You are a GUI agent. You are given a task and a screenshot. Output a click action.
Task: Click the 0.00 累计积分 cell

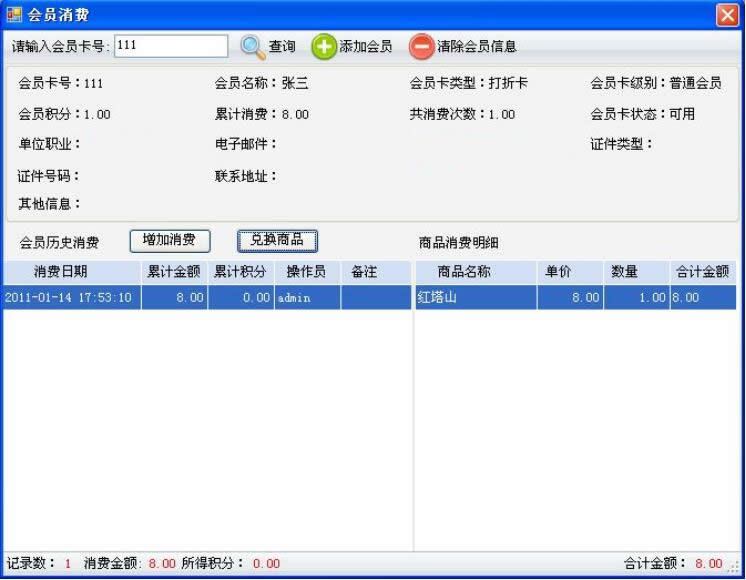[x=241, y=297]
